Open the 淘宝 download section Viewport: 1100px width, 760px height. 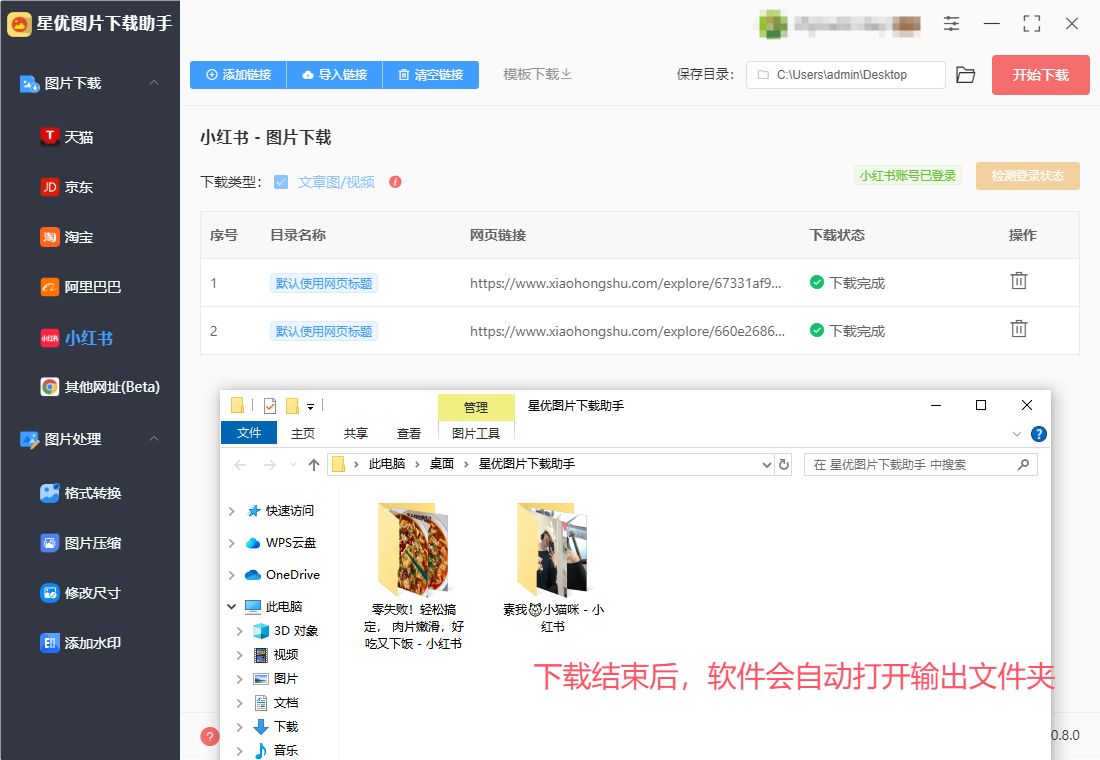tap(67, 237)
